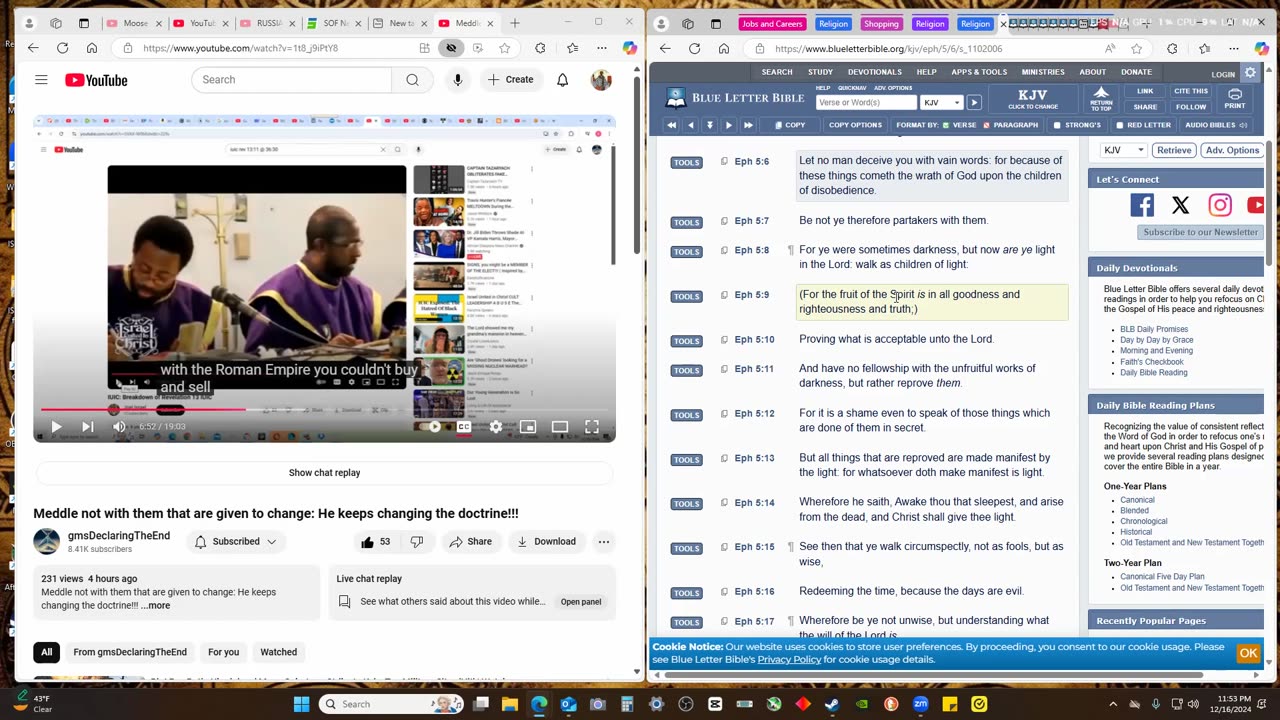Click the COPY toolbar button
The height and width of the screenshot is (720, 1280).
click(790, 125)
